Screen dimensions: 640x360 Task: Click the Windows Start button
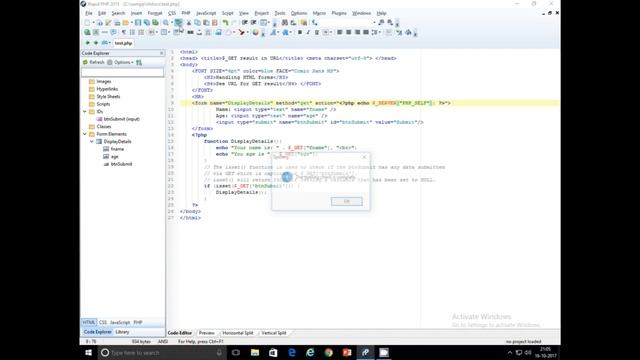(89, 353)
